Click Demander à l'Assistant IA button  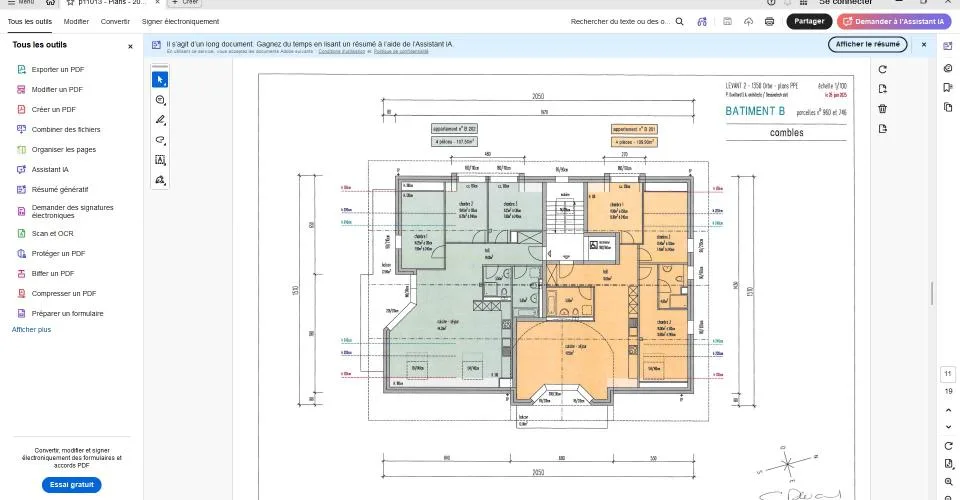point(894,21)
